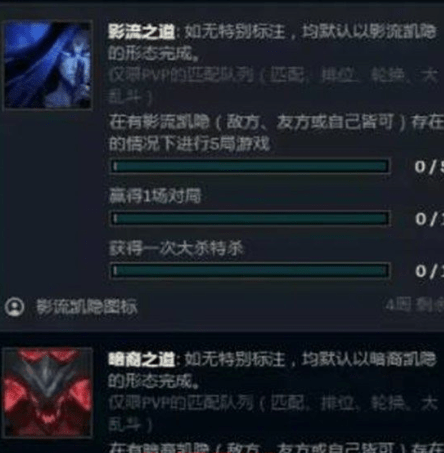The height and width of the screenshot is (453, 444).
Task: Click the 影流之道 mission description text
Action: click(273, 43)
